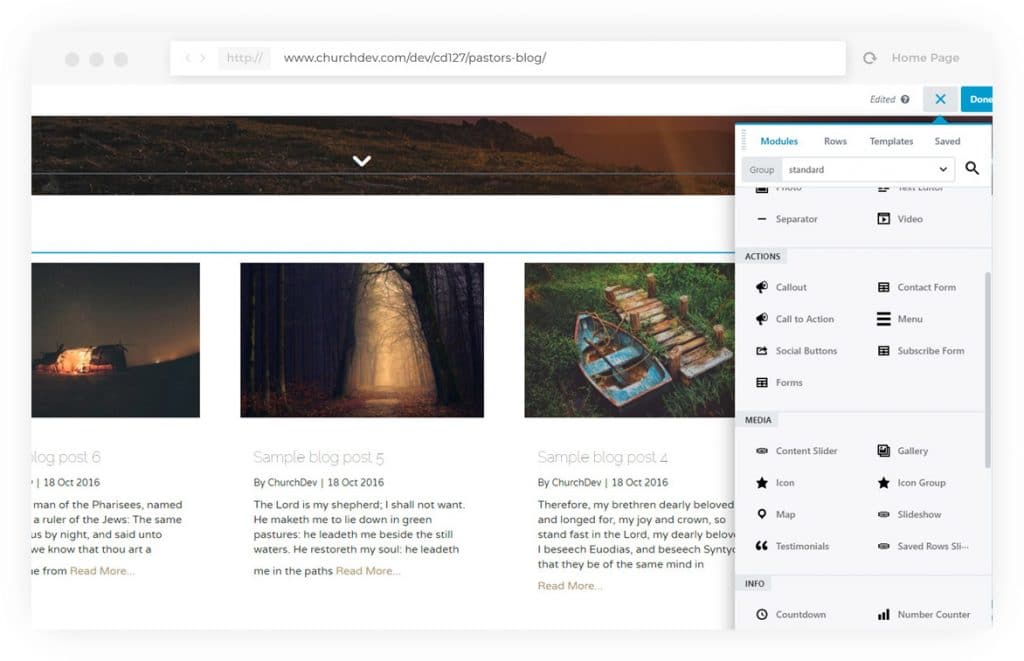Close the content panel with X

click(940, 99)
